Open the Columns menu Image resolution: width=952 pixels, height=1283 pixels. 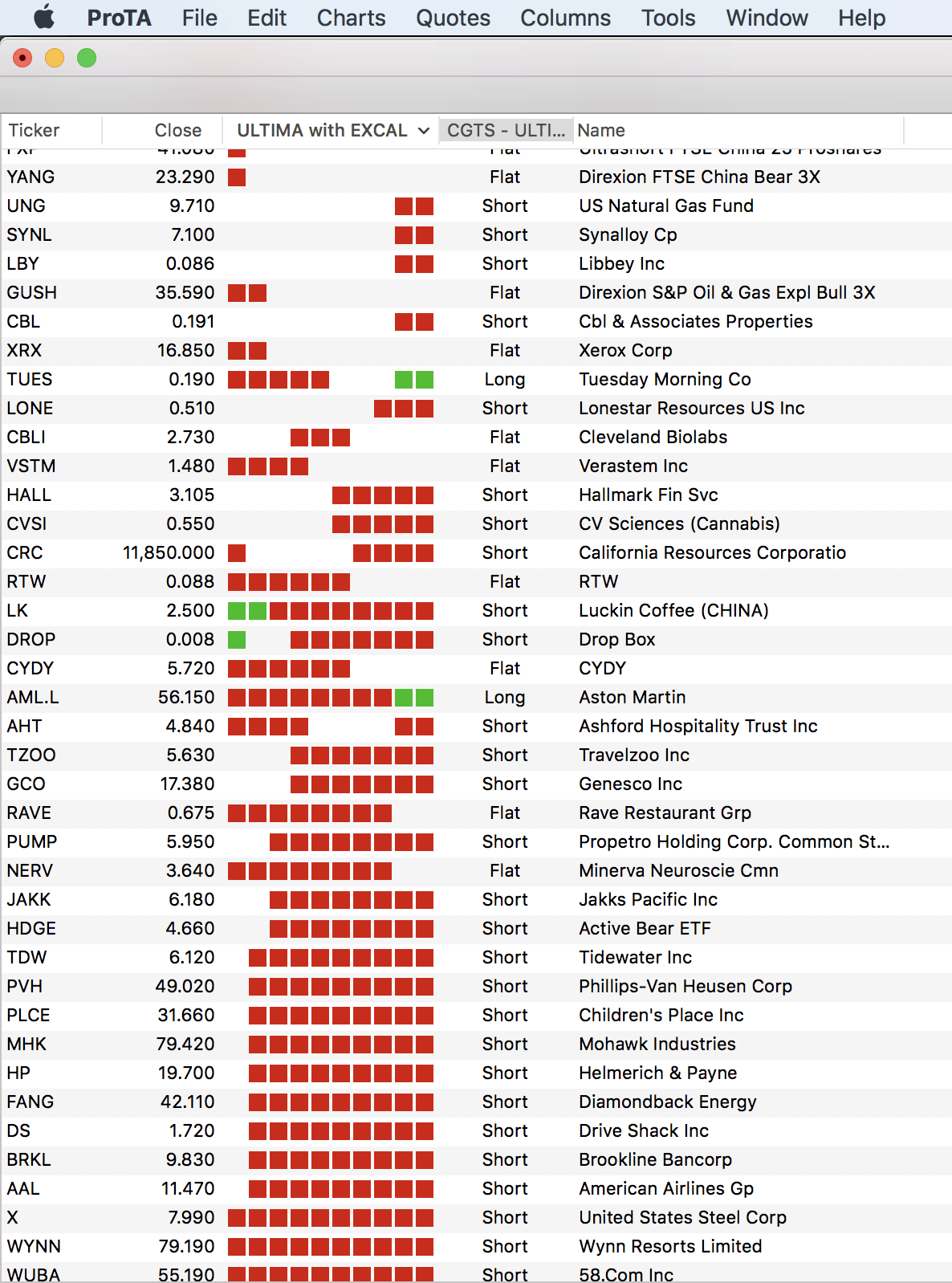coord(565,18)
